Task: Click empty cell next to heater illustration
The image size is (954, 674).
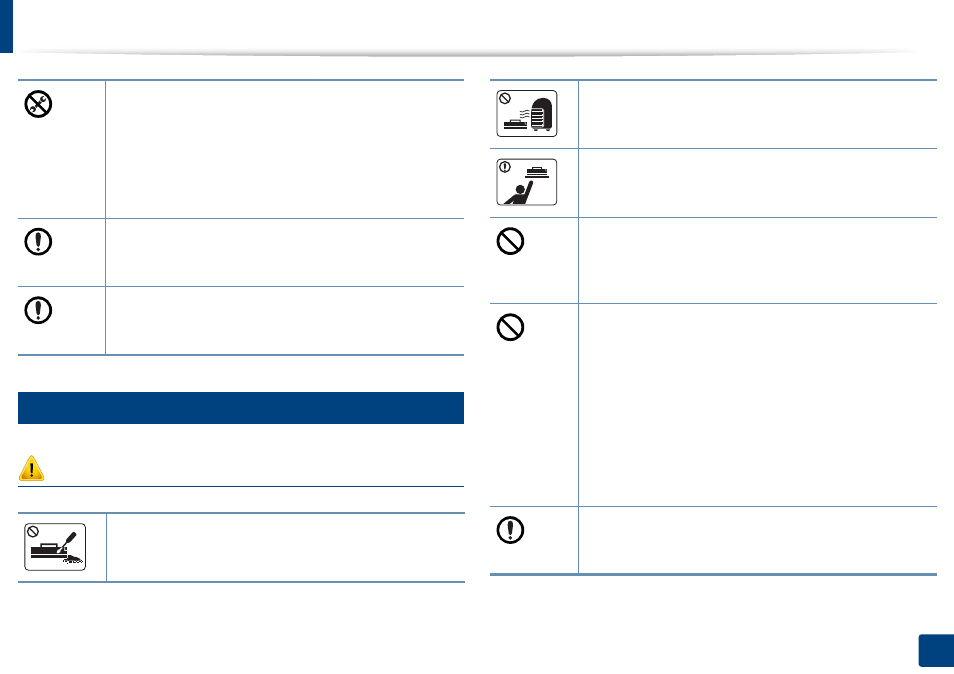Action: click(x=757, y=114)
